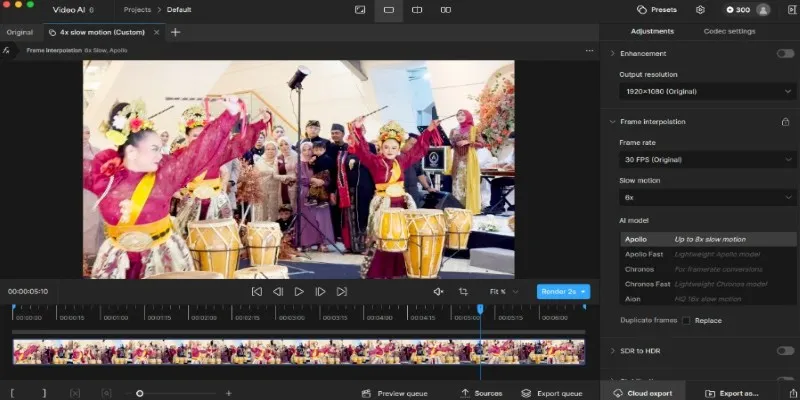This screenshot has width=800, height=400.
Task: Select the split-view comparison layout icon
Action: [417, 10]
